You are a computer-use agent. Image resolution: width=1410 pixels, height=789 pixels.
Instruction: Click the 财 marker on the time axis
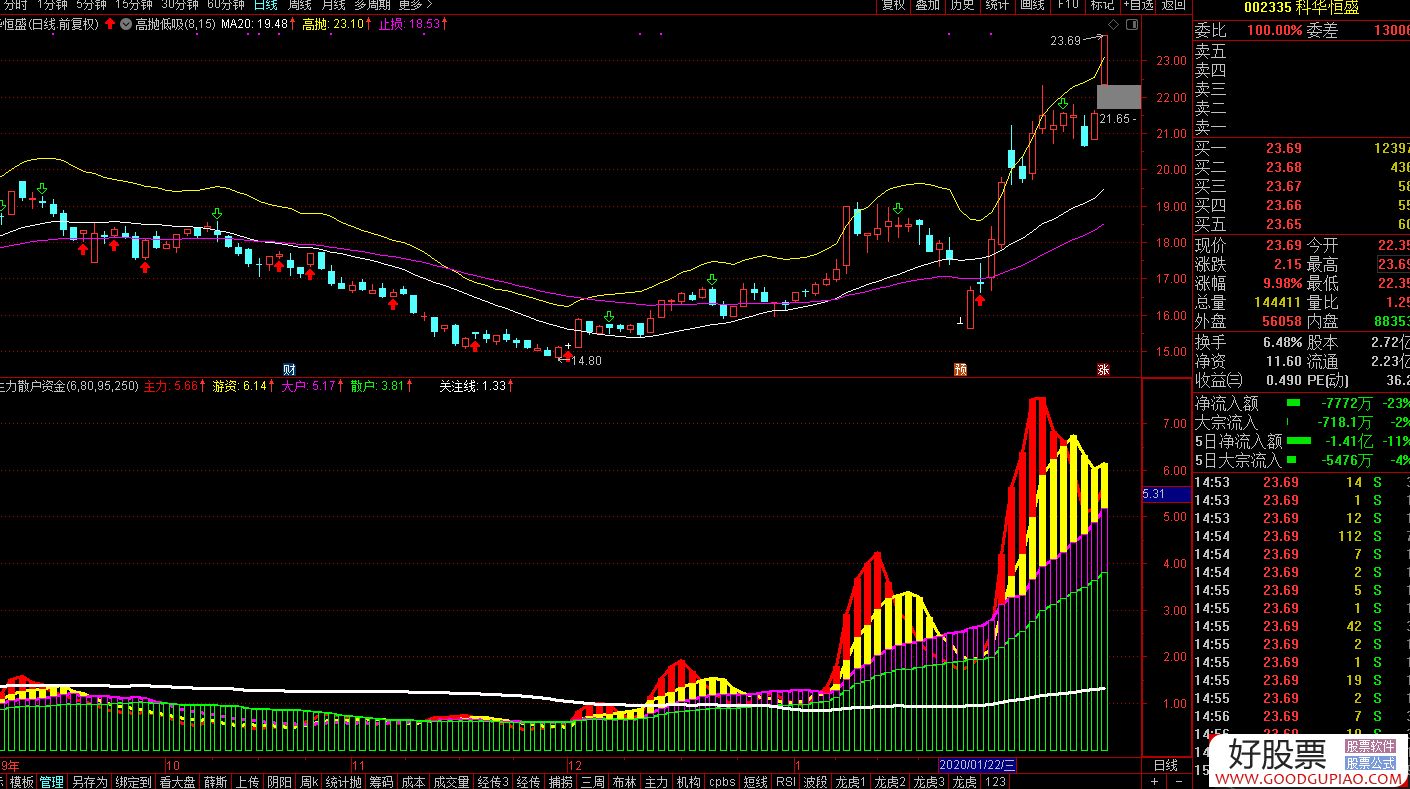(289, 369)
